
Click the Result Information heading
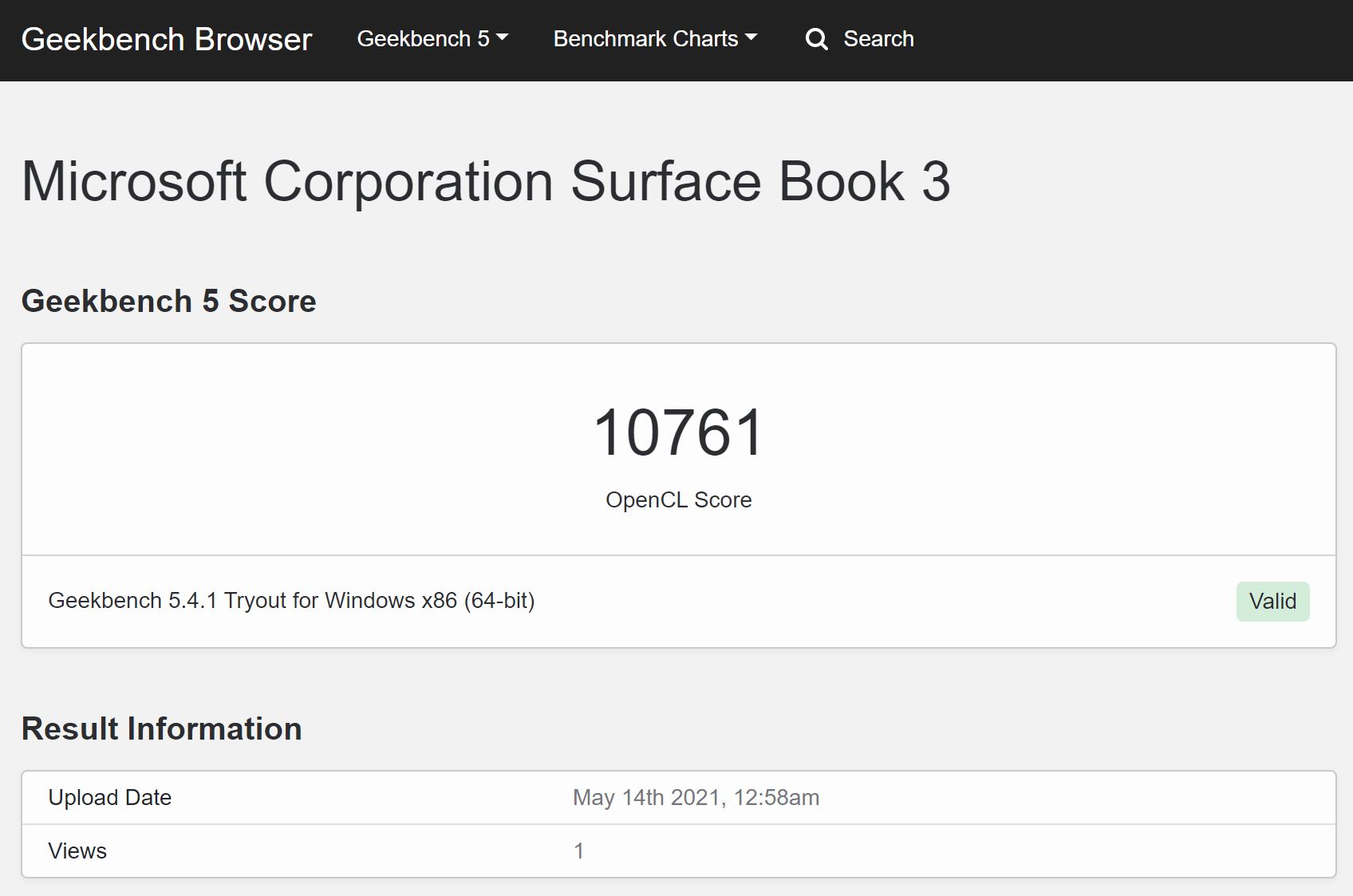(161, 728)
